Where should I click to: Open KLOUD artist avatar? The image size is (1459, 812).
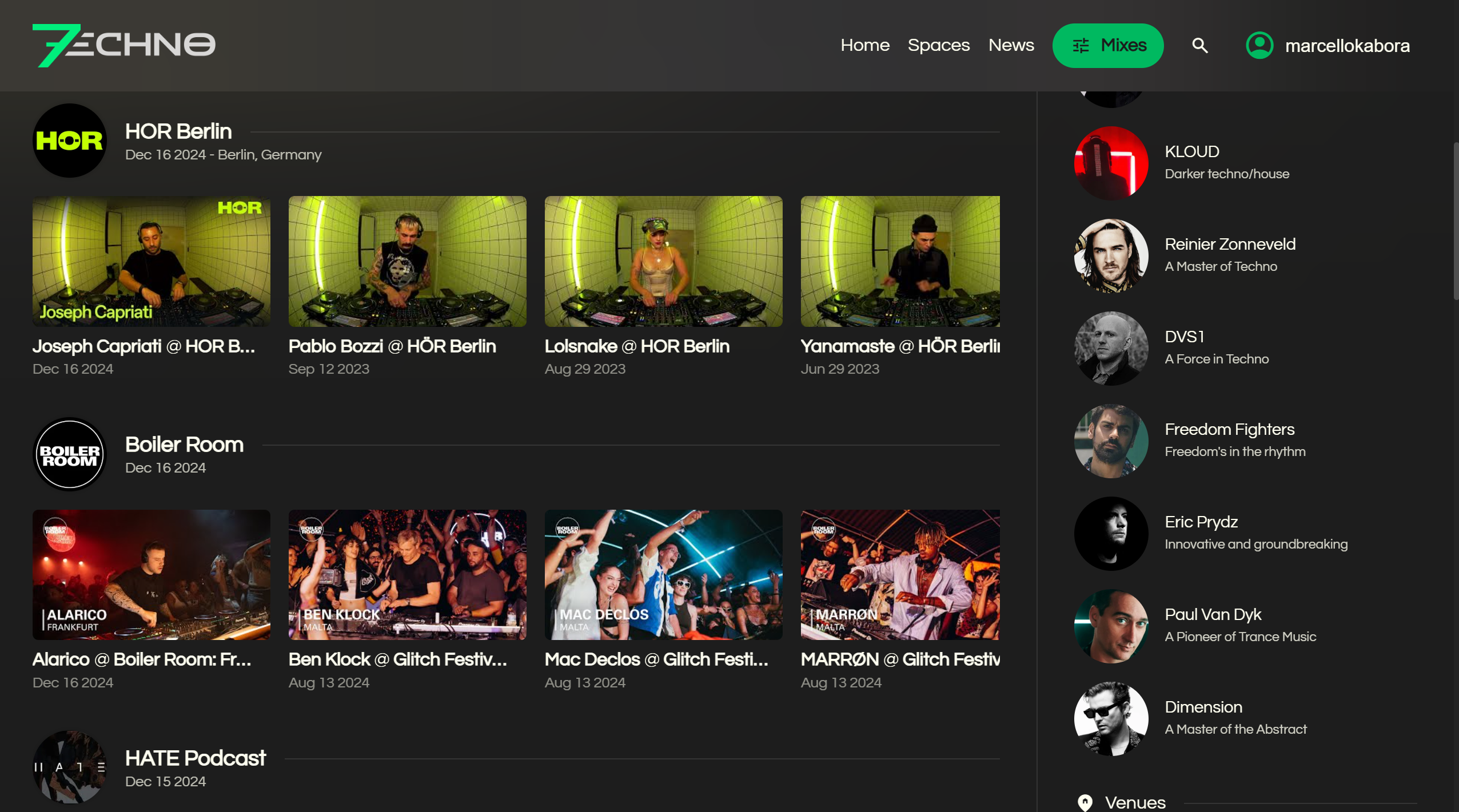[x=1111, y=163]
